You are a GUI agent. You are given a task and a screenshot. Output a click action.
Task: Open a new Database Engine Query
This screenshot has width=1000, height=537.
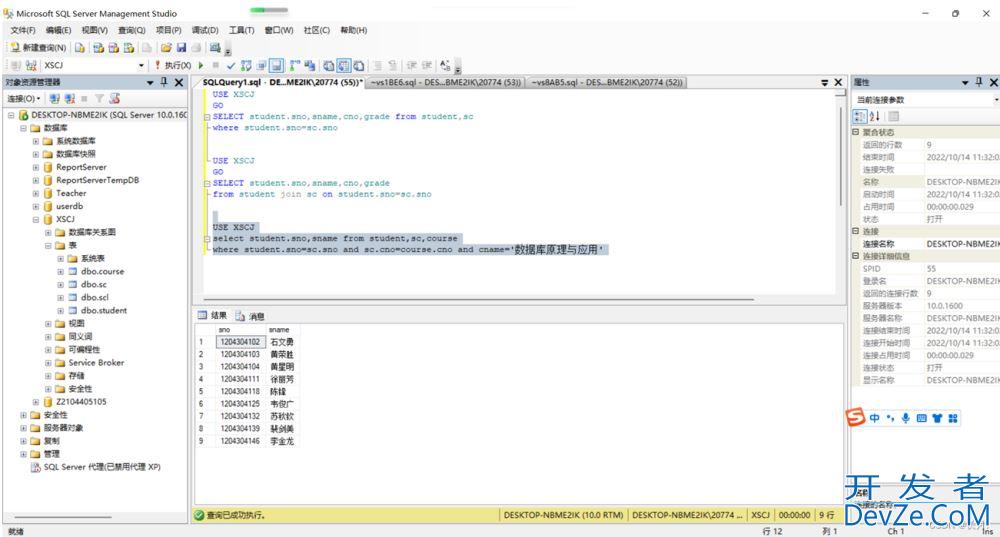coord(80,48)
